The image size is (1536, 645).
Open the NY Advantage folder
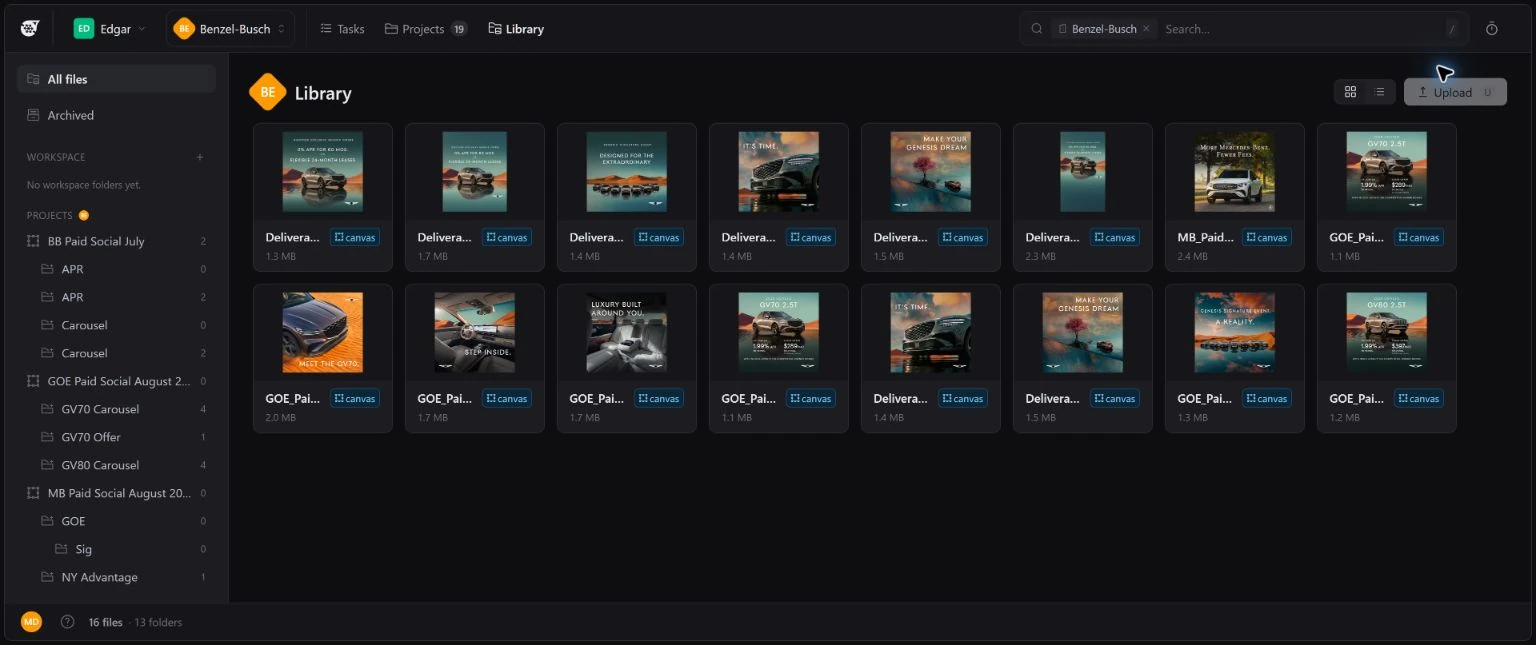pos(116,577)
